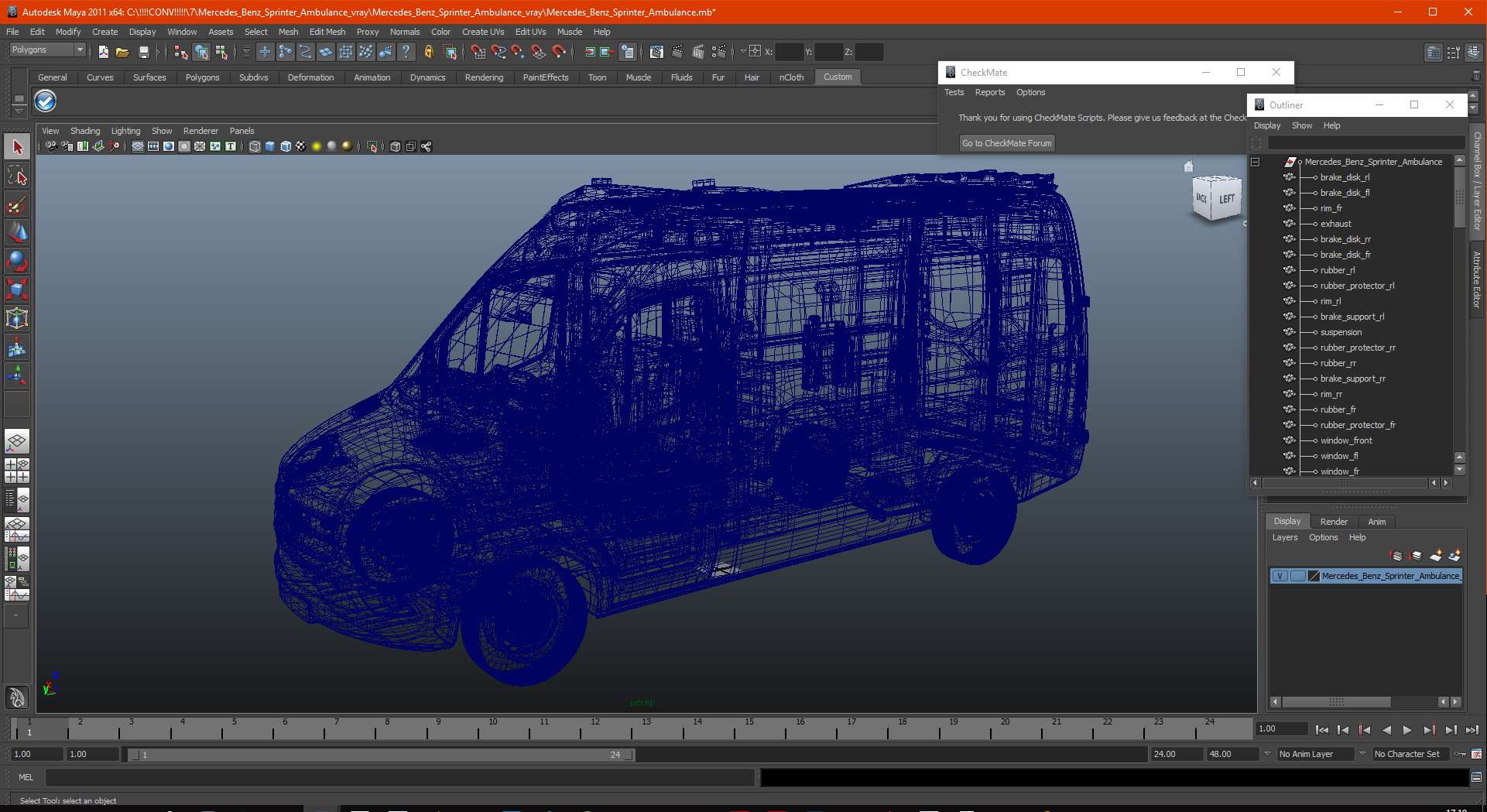1487x812 pixels.
Task: Play the animation forwards
Action: (x=1407, y=730)
